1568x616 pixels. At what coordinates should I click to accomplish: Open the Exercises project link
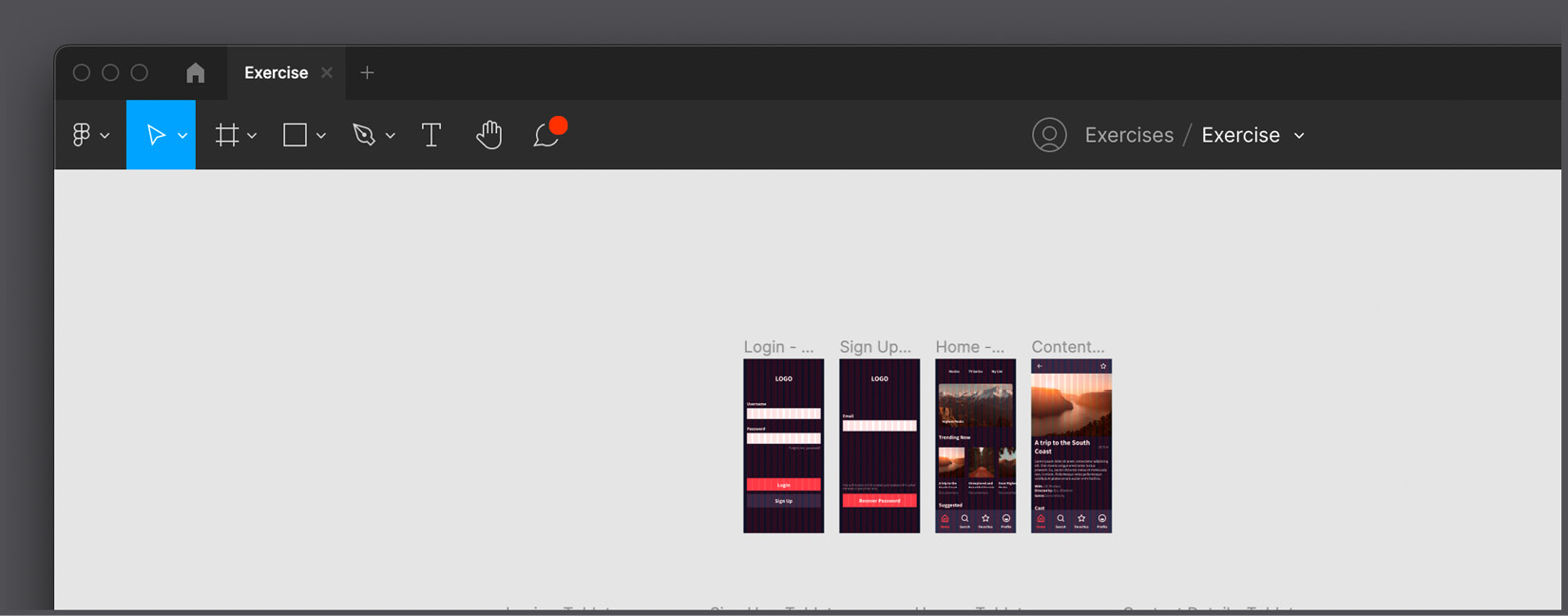[1129, 135]
